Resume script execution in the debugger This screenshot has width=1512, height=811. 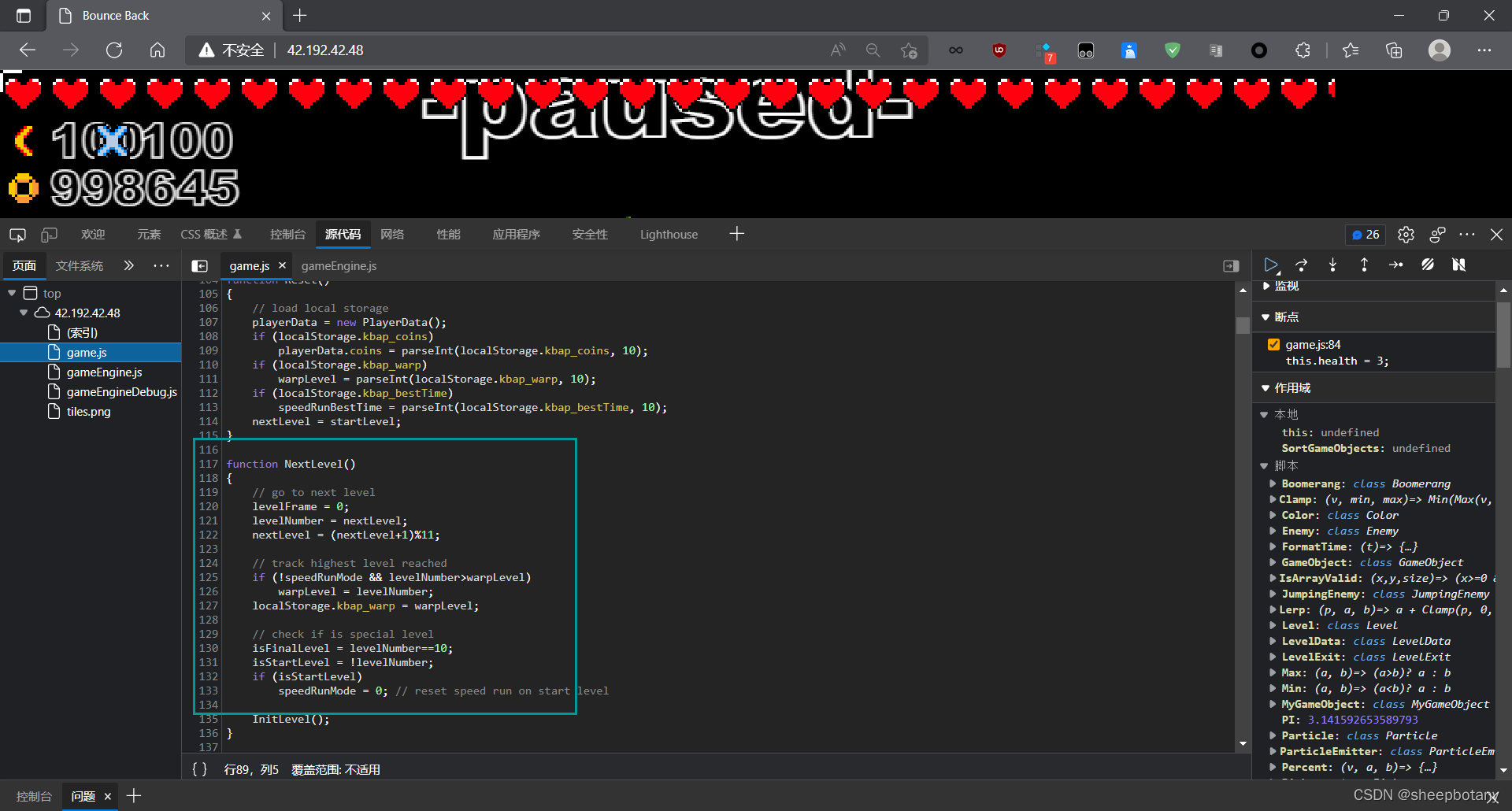coord(1270,265)
